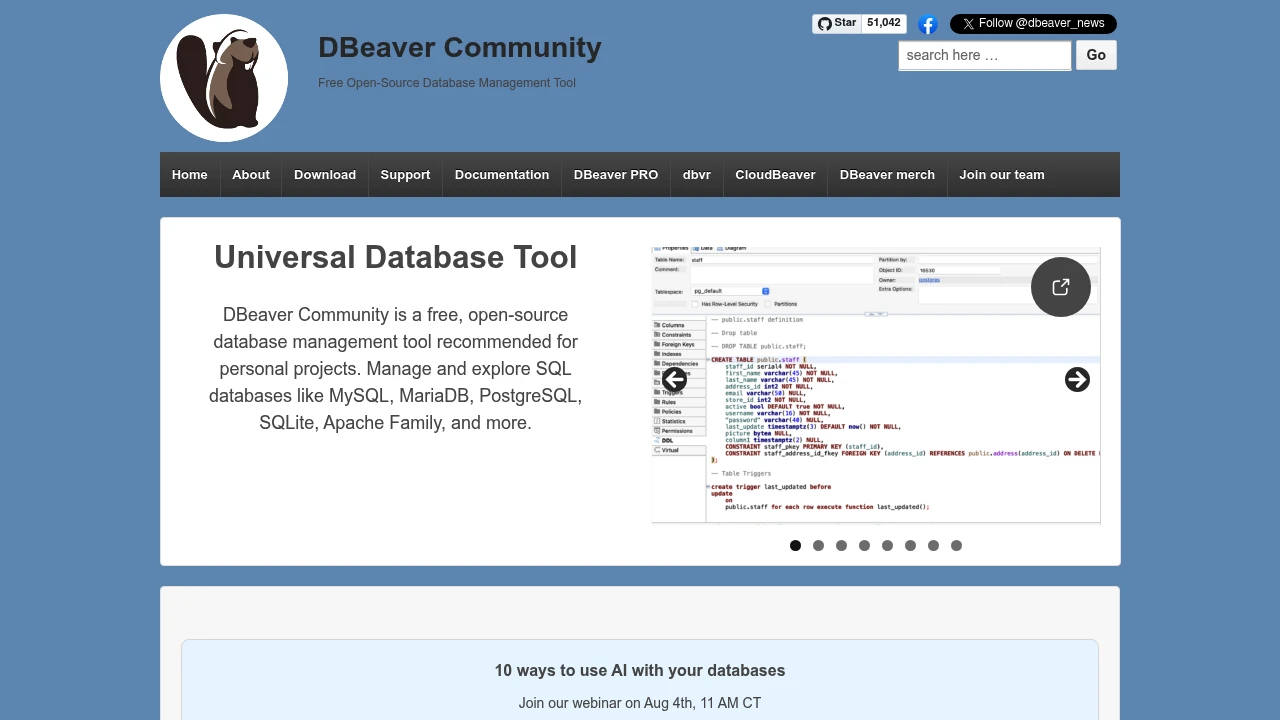Select the eighth carousel dot
The image size is (1280, 720).
(x=956, y=546)
